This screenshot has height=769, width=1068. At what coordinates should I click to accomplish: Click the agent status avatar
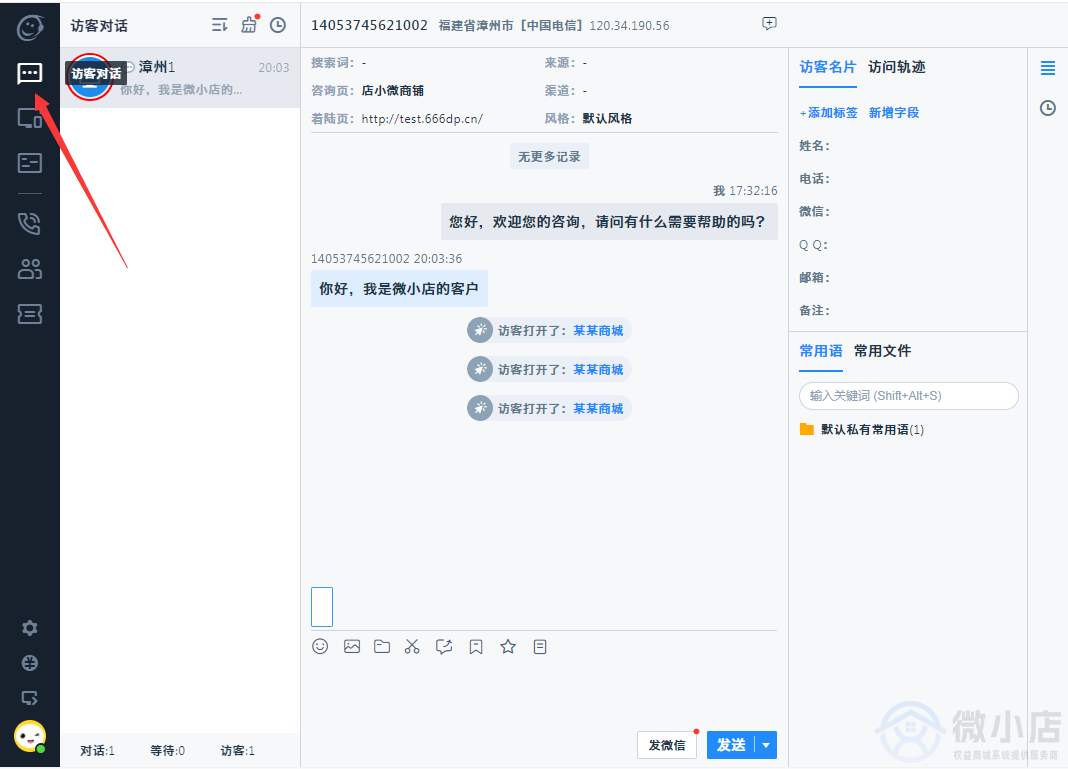[x=30, y=736]
